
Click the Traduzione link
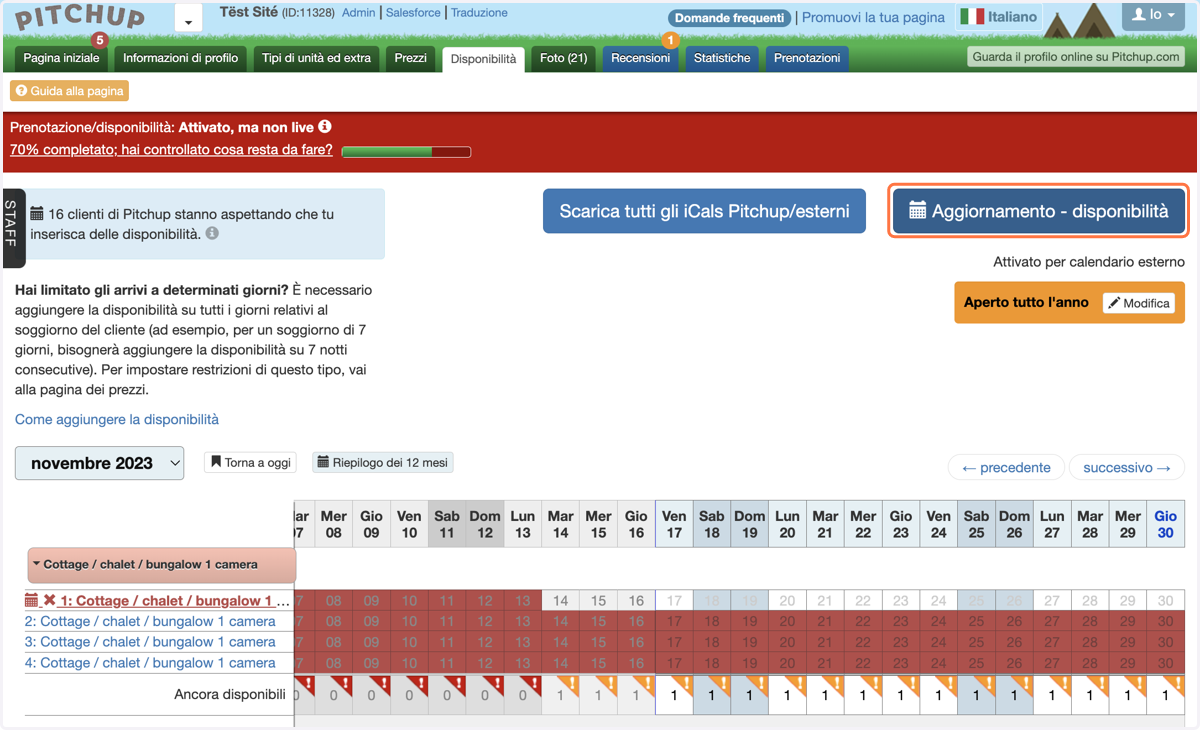tap(479, 13)
